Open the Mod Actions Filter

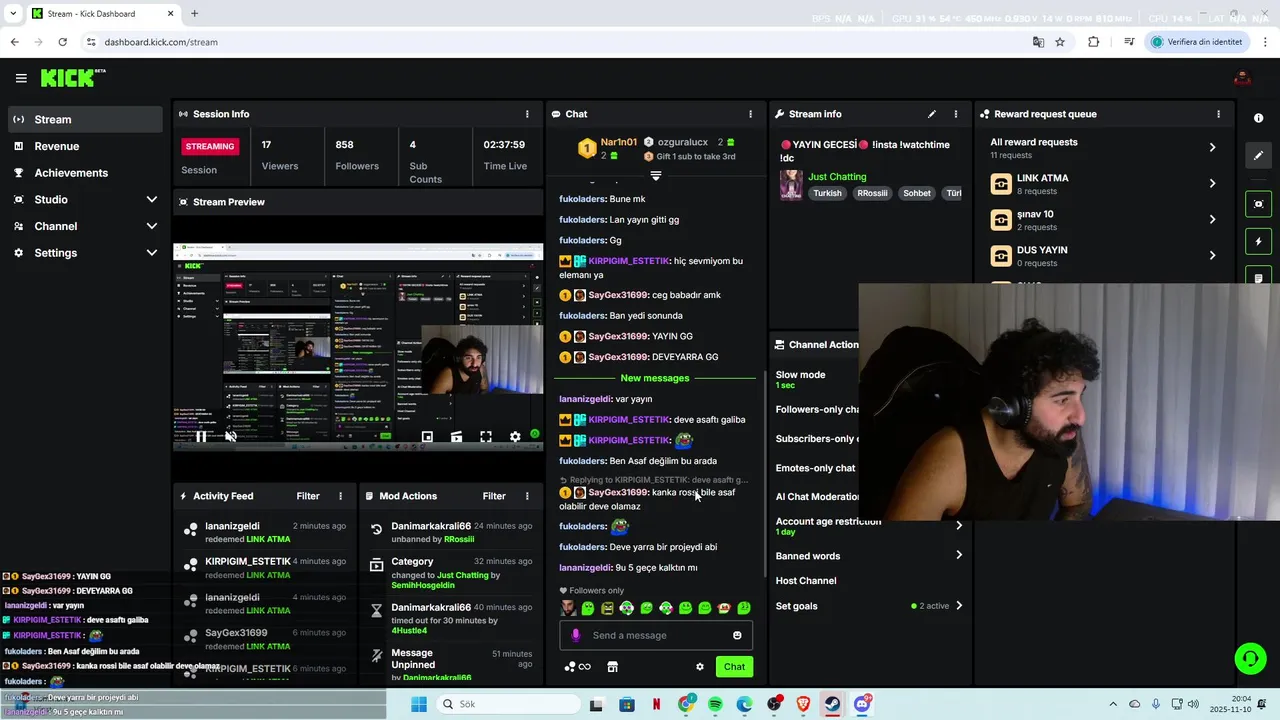click(494, 496)
